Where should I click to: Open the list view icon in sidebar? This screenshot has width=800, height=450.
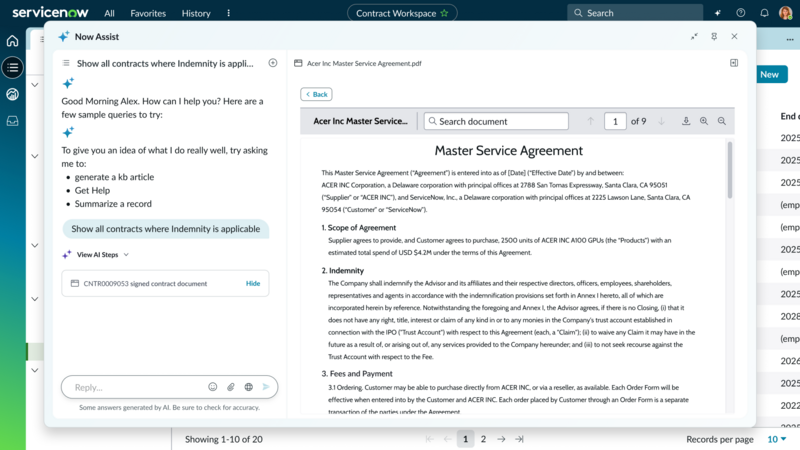12,67
